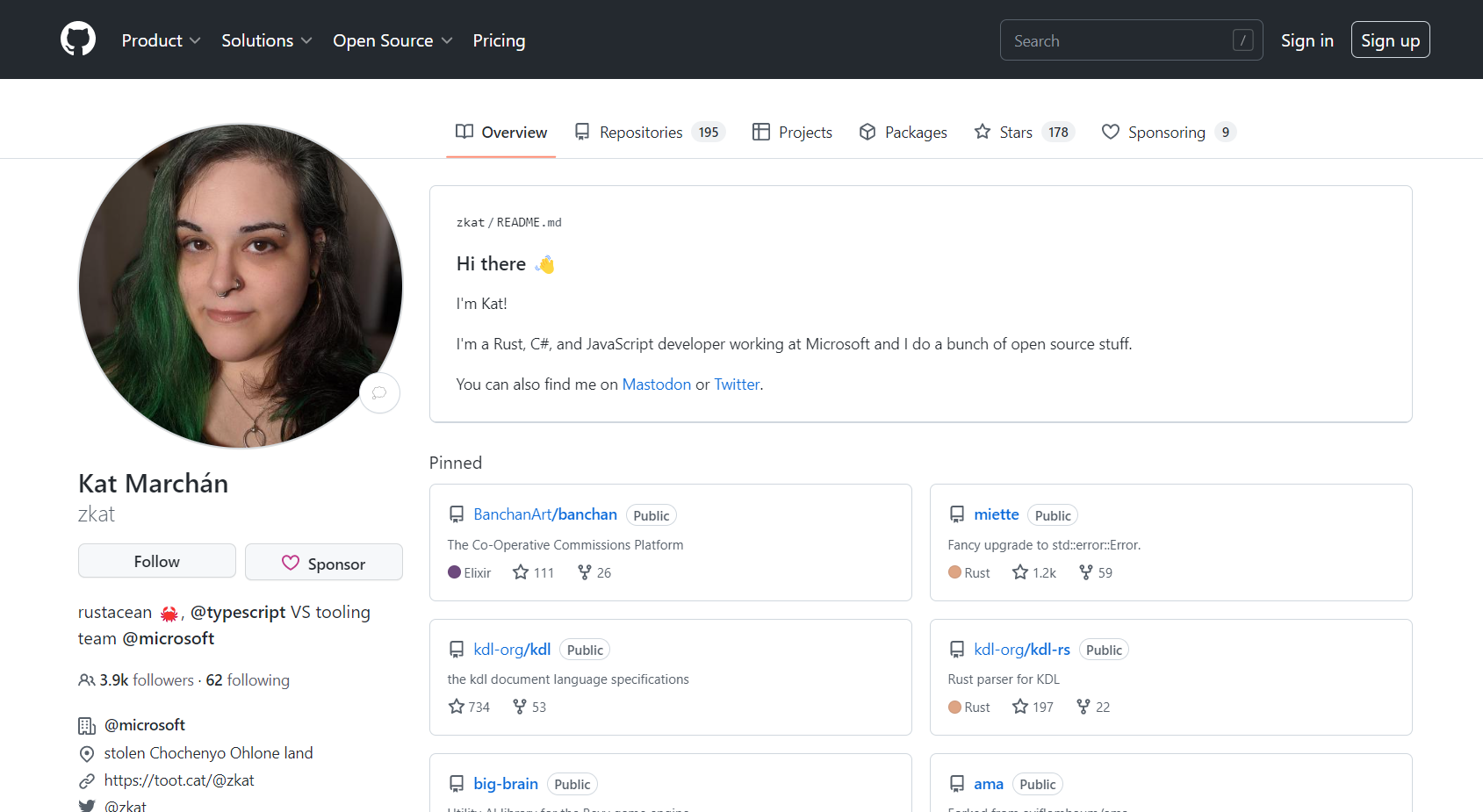Open the @microsoft mention in bio
Image resolution: width=1483 pixels, height=812 pixels.
click(168, 638)
